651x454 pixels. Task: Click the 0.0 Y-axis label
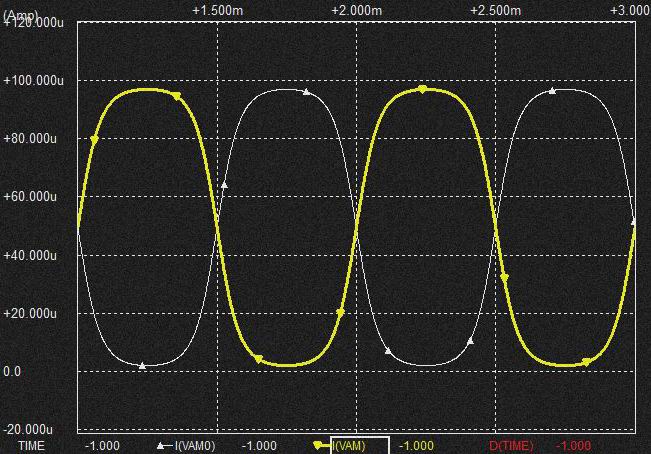(x=14, y=372)
